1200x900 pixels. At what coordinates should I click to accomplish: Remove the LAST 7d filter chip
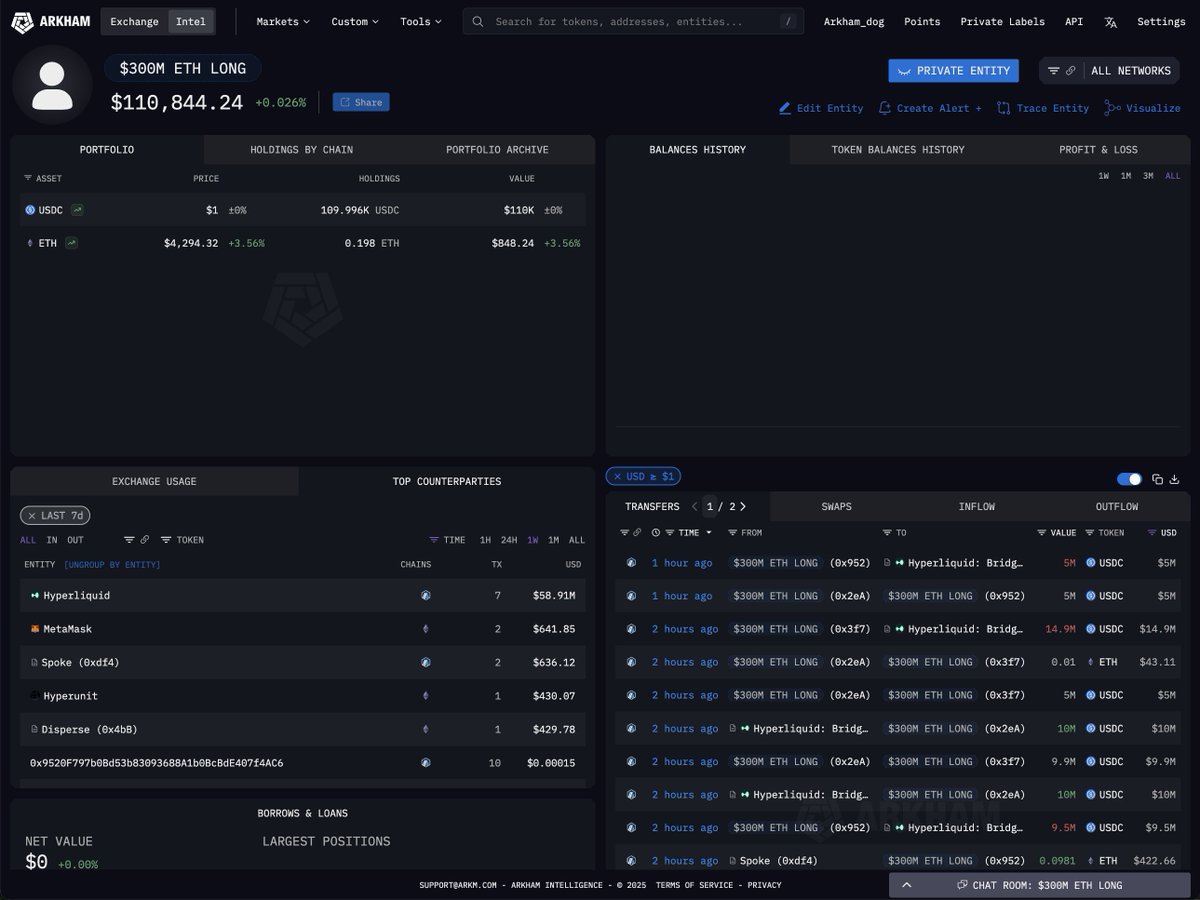tap(32, 516)
